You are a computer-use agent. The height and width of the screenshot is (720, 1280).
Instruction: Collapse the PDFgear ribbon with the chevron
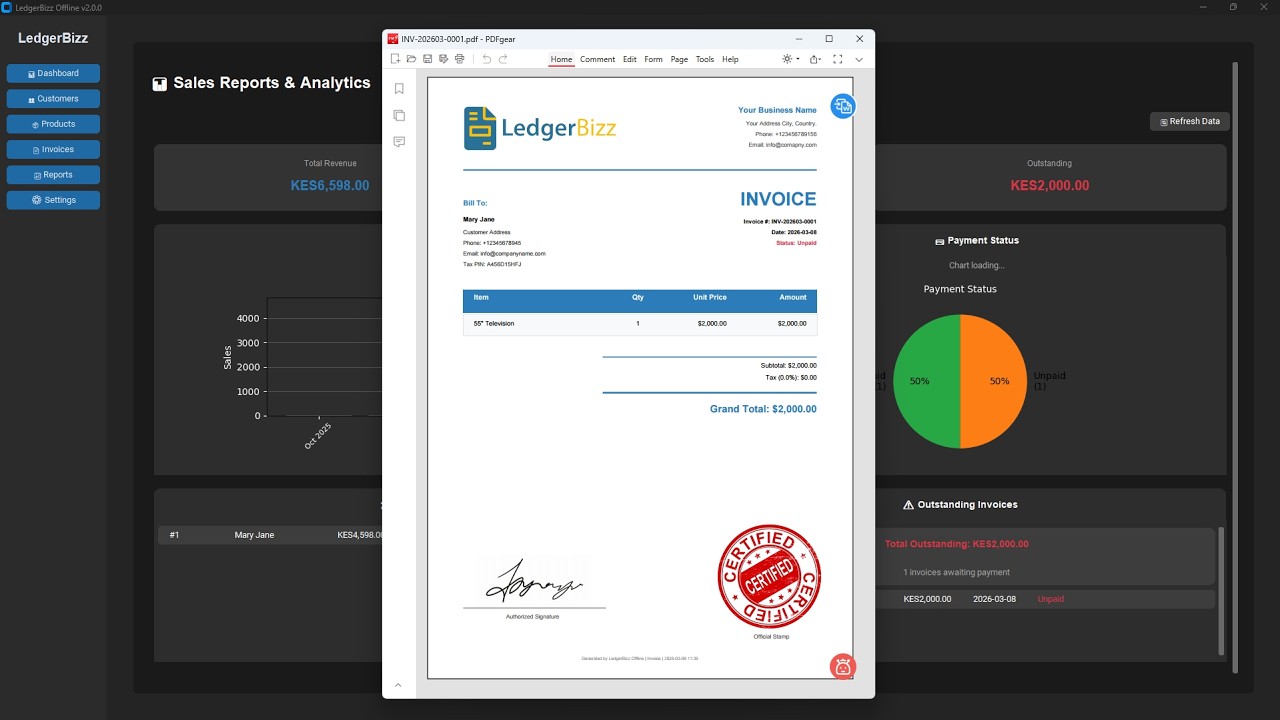click(859, 60)
